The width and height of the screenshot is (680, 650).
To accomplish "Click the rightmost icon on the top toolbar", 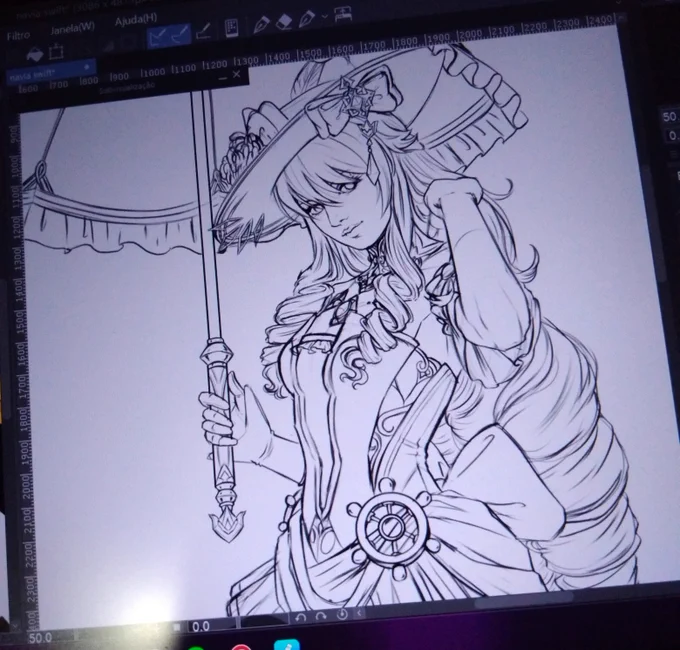I will click(x=343, y=15).
